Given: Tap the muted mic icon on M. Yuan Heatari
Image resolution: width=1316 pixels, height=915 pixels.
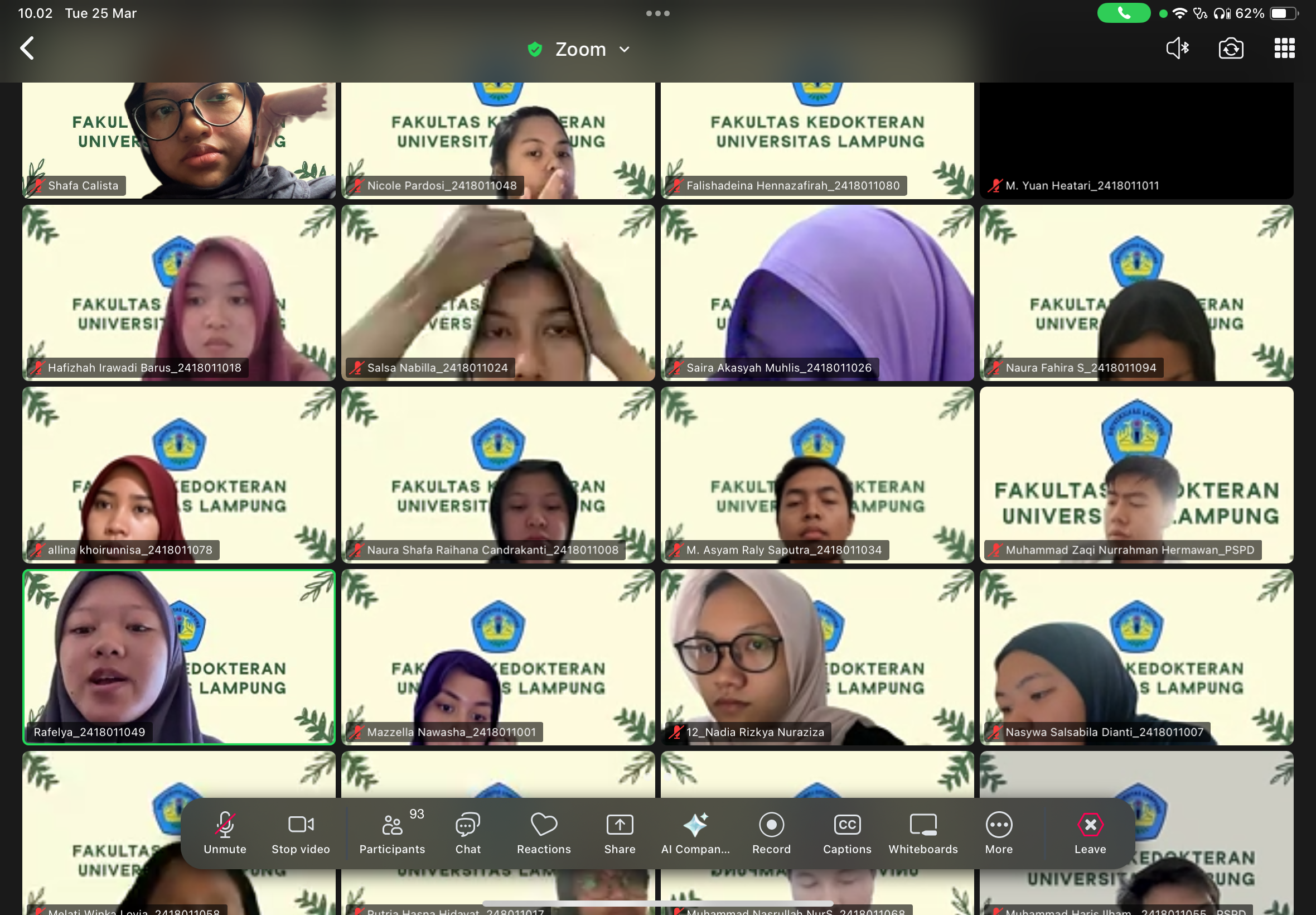Looking at the screenshot, I should point(995,186).
